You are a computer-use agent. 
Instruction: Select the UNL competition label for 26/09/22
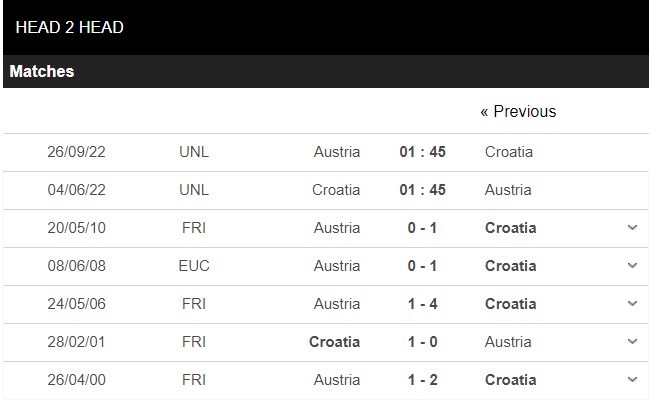point(194,152)
